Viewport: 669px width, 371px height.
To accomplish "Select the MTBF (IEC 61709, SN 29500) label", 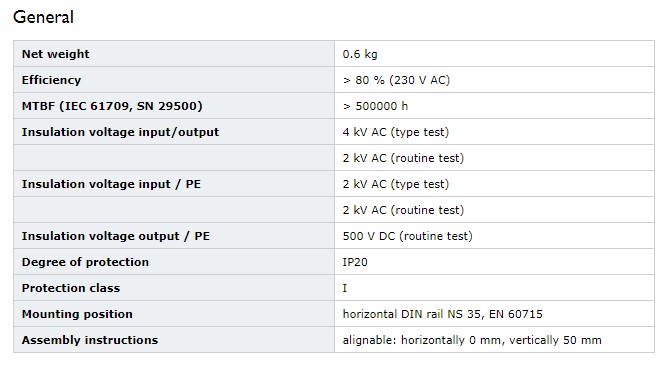I will point(112,106).
